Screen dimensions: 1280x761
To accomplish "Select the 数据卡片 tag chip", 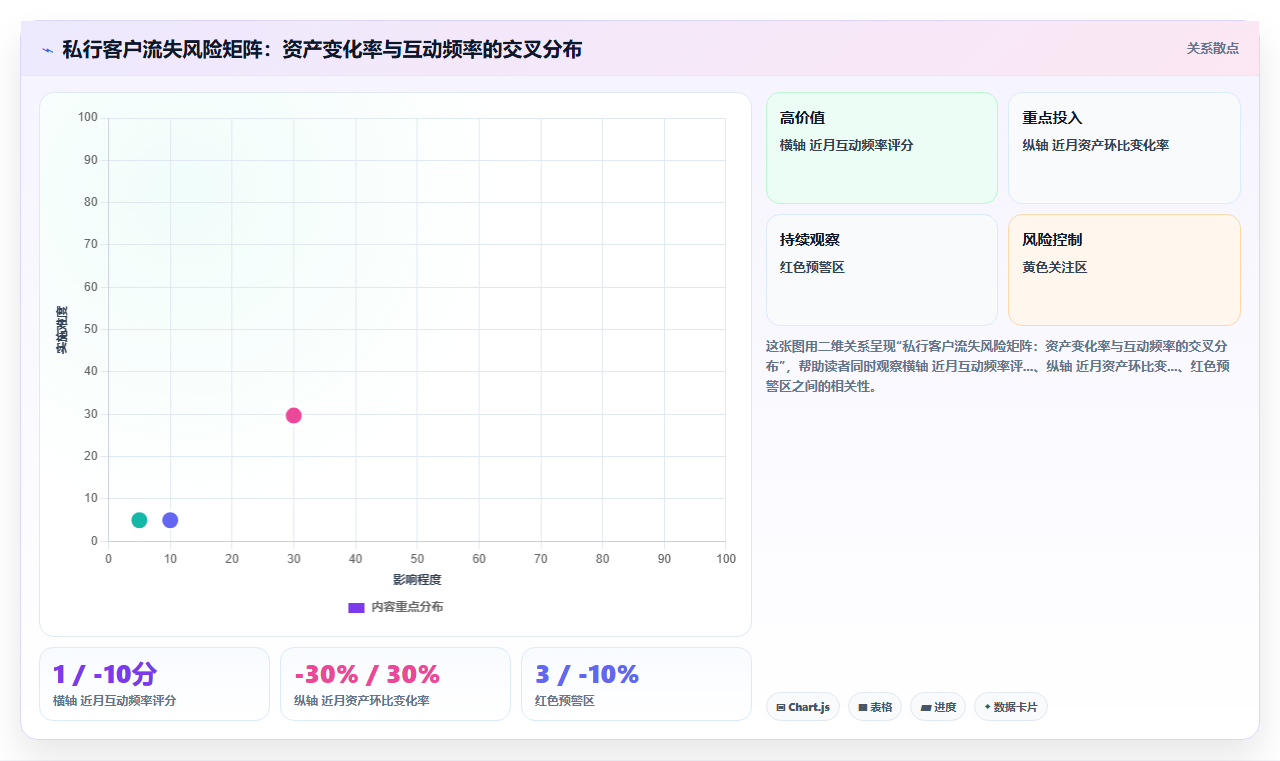I will 1011,707.
